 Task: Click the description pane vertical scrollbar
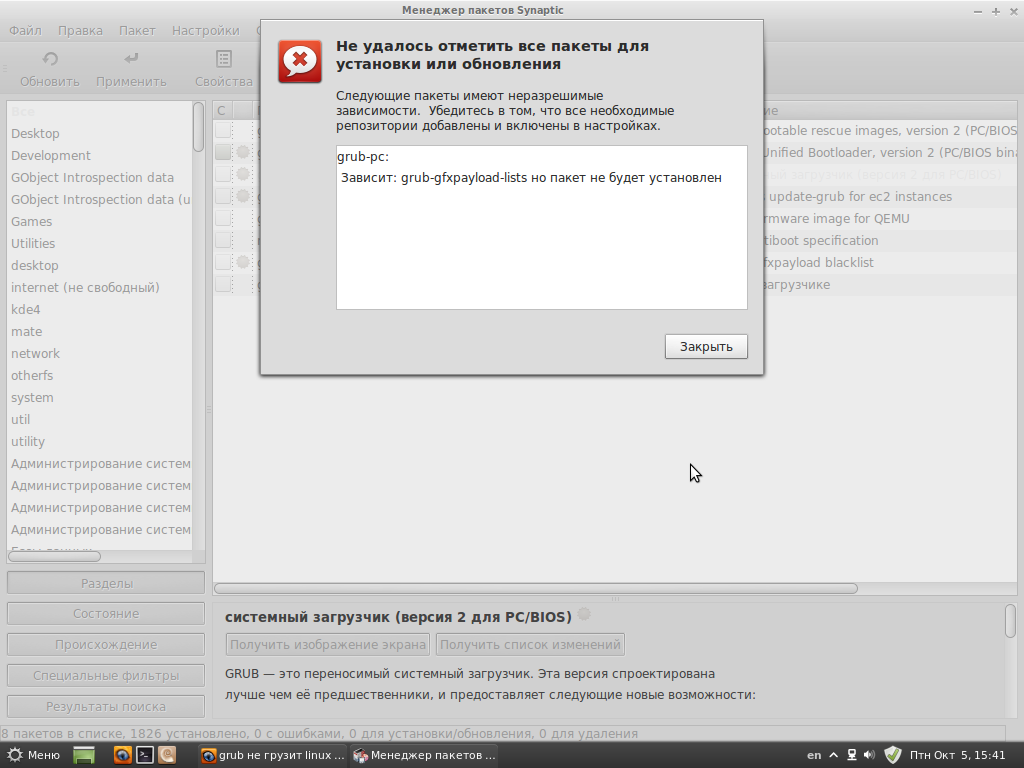pyautogui.click(x=1010, y=621)
